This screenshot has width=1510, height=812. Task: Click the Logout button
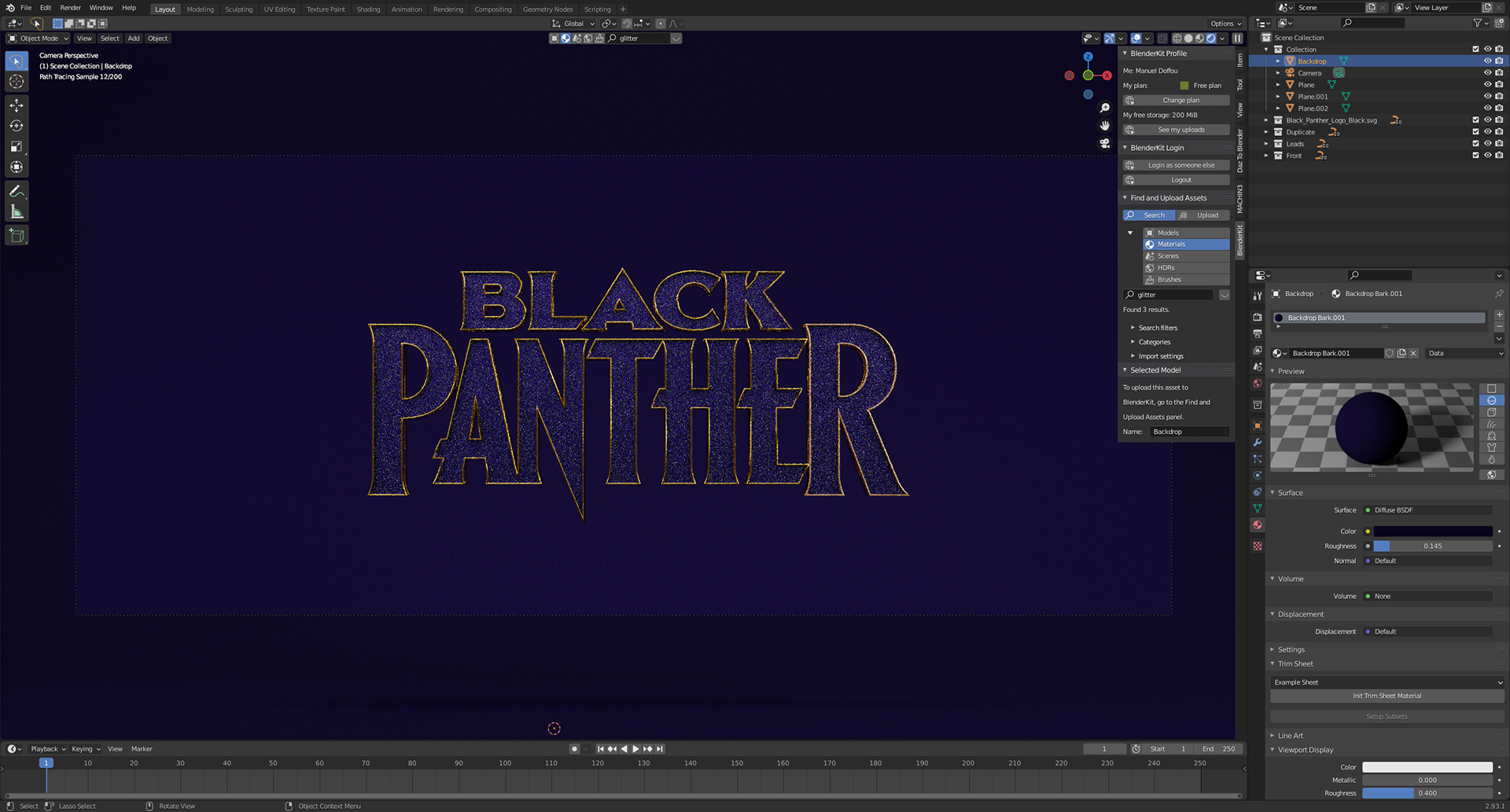(1177, 180)
